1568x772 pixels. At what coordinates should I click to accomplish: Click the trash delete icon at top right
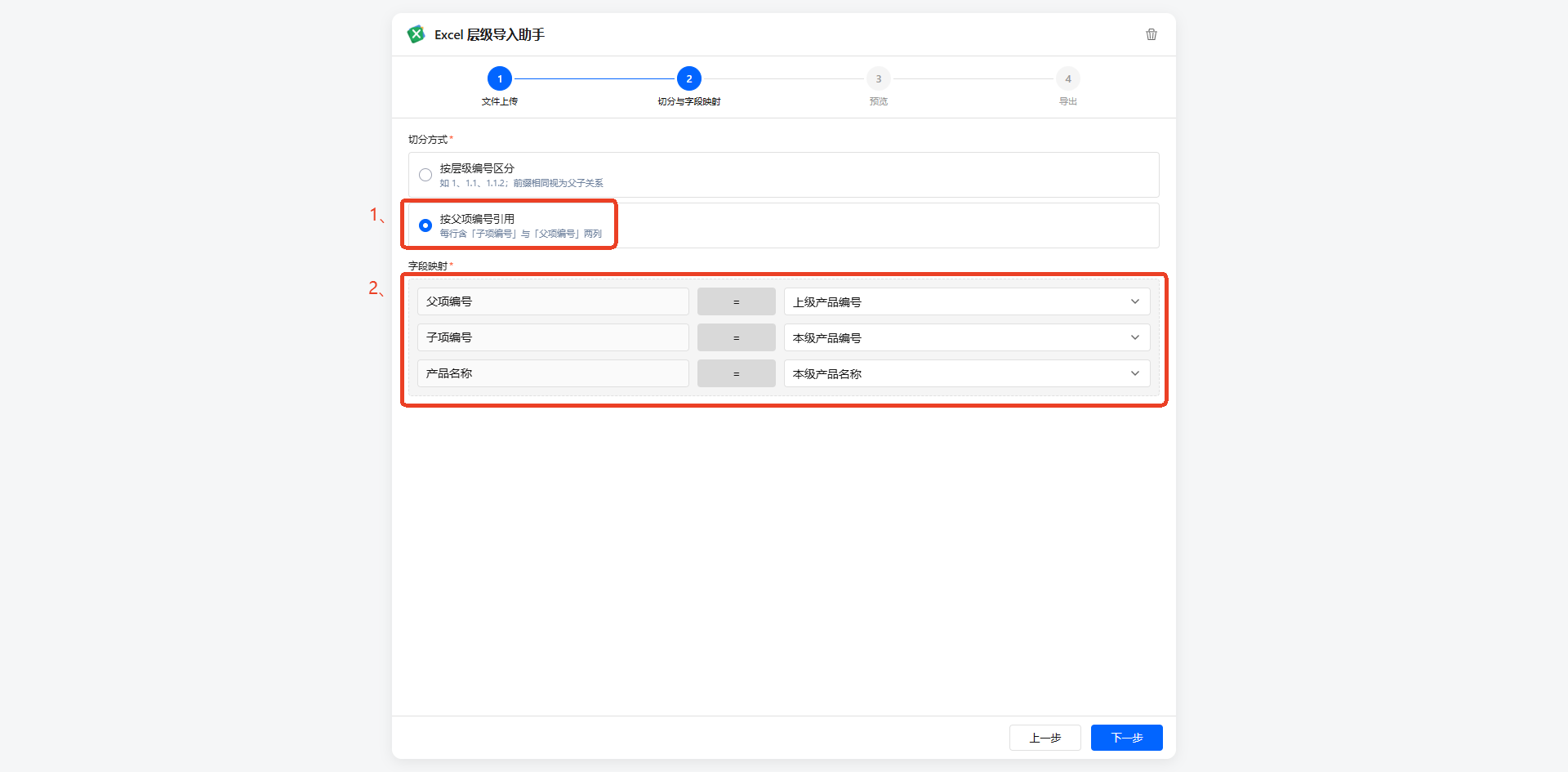coord(1151,34)
